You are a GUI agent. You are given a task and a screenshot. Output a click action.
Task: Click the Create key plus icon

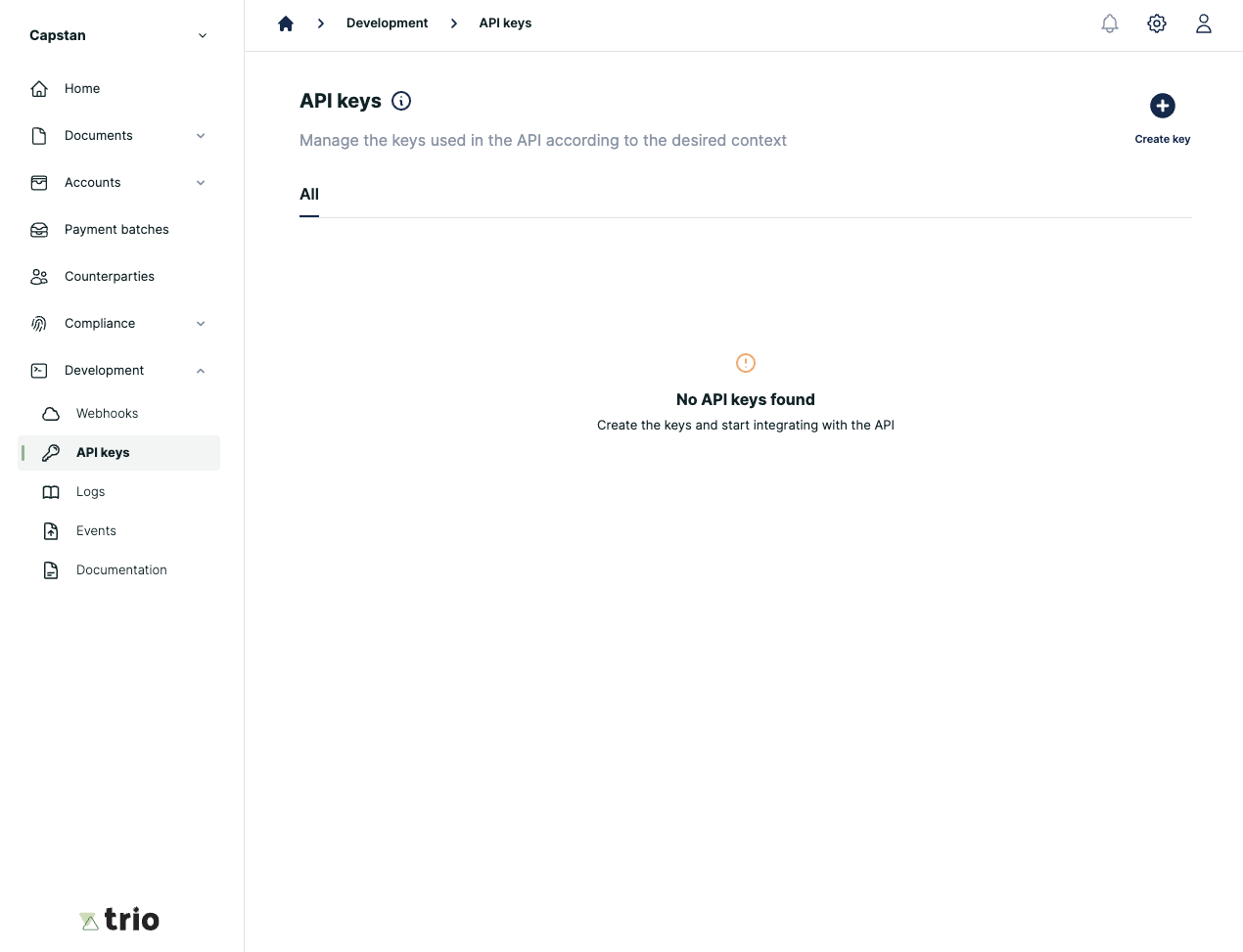[1163, 106]
